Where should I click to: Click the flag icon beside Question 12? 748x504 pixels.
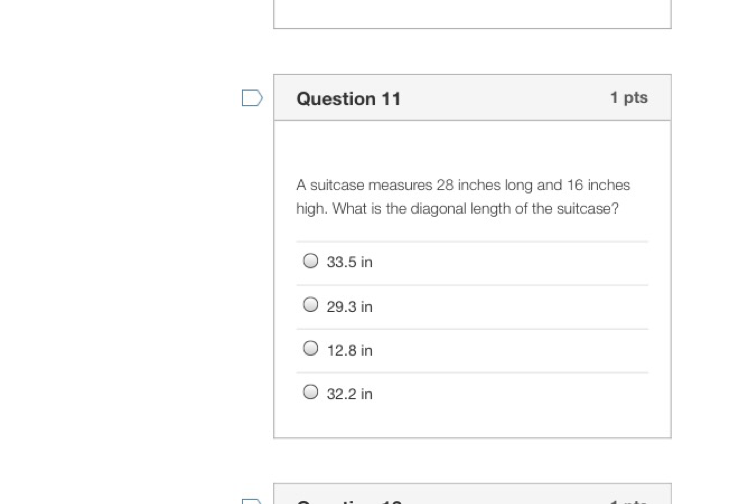252,500
